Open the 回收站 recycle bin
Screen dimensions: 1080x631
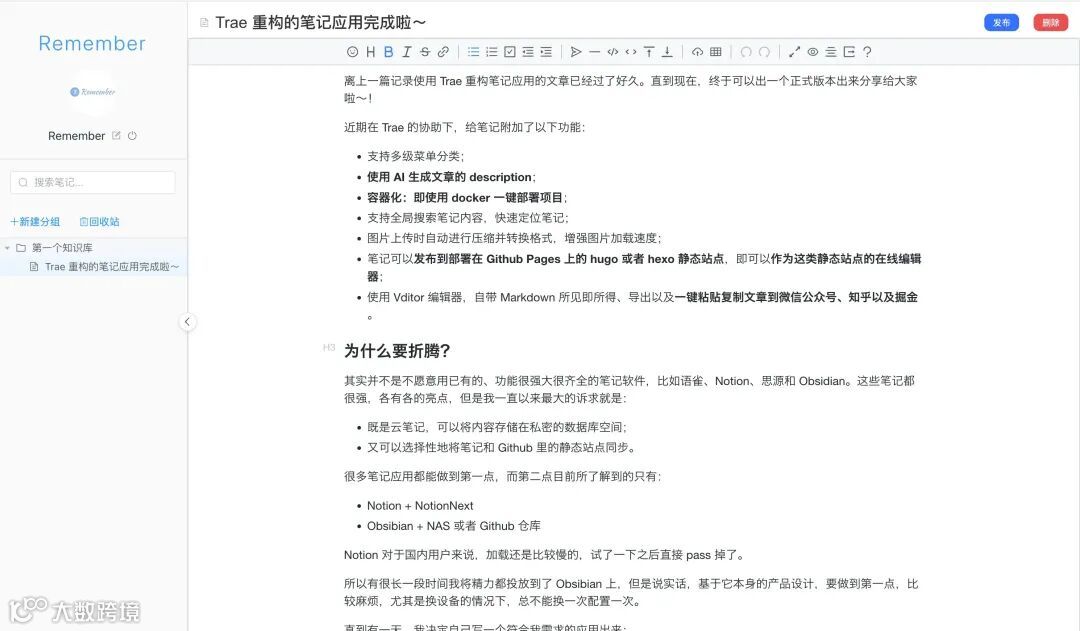100,222
